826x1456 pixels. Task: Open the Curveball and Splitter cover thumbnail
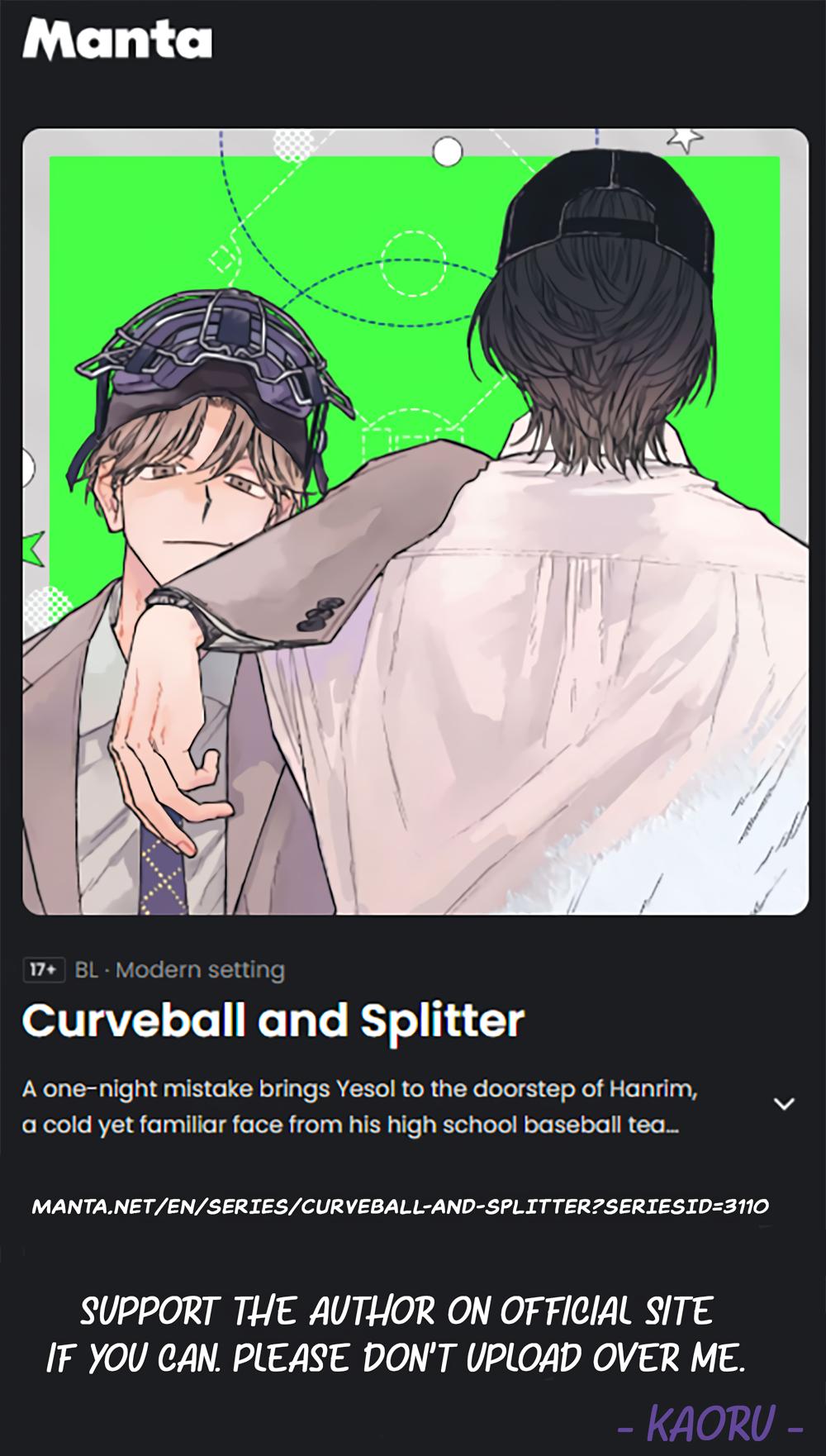(415, 521)
